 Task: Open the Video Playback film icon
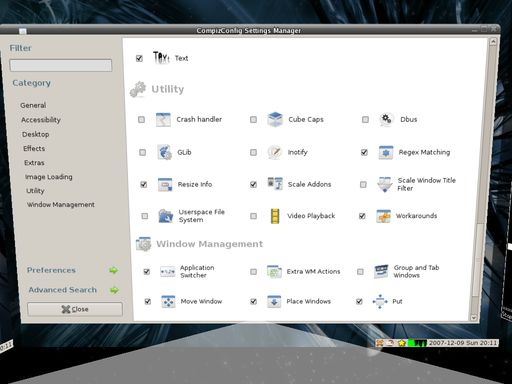275,216
